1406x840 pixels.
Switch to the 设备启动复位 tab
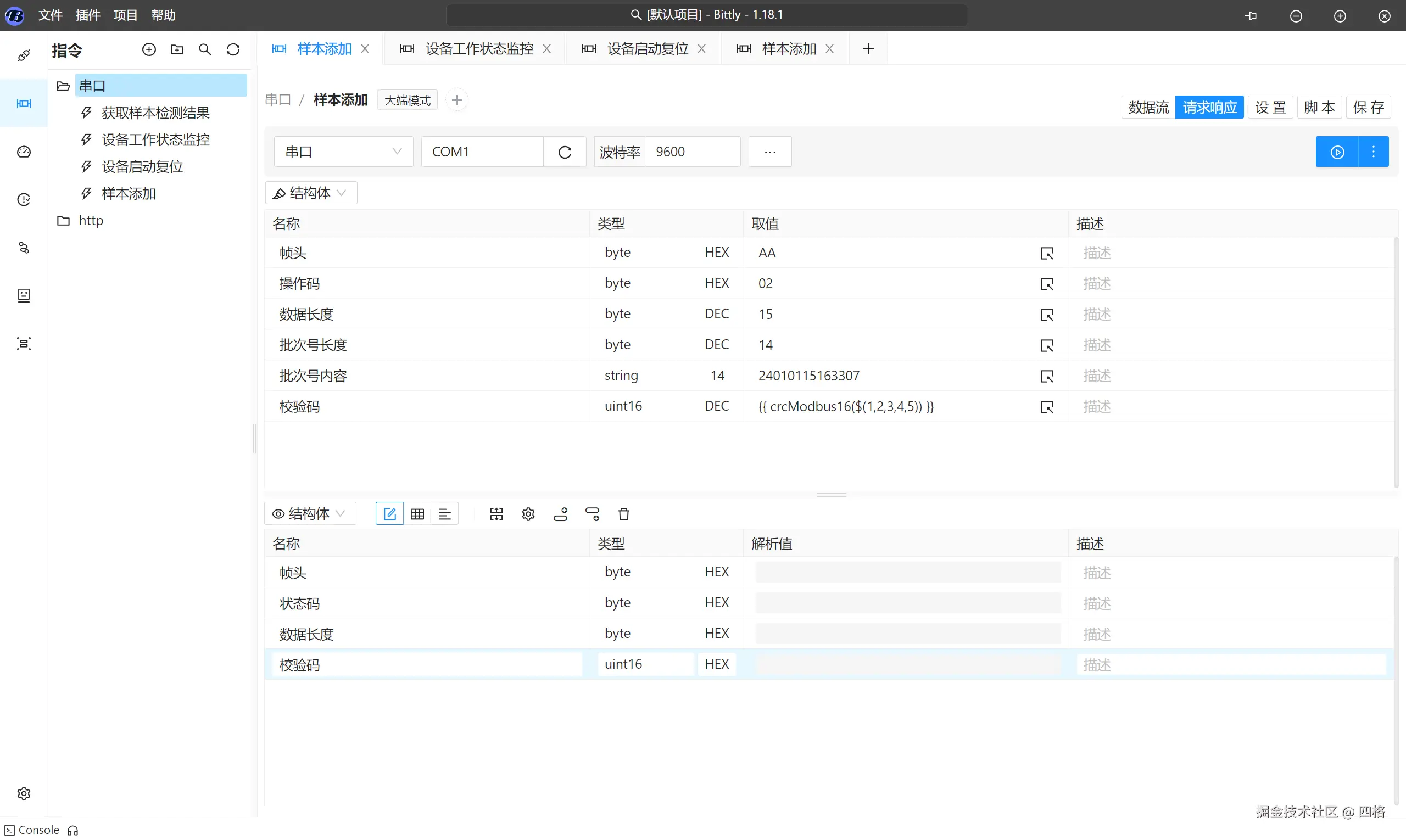click(647, 49)
